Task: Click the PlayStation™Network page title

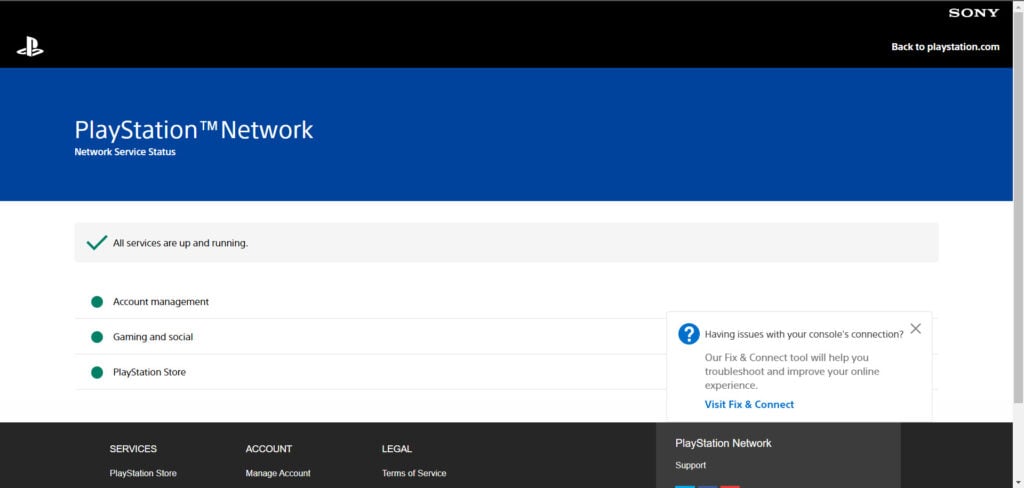Action: pyautogui.click(x=194, y=130)
